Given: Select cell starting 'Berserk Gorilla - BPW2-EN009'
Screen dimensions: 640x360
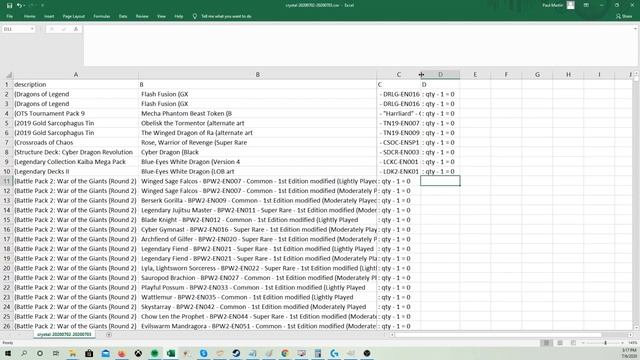Looking at the screenshot, I should (258, 201).
